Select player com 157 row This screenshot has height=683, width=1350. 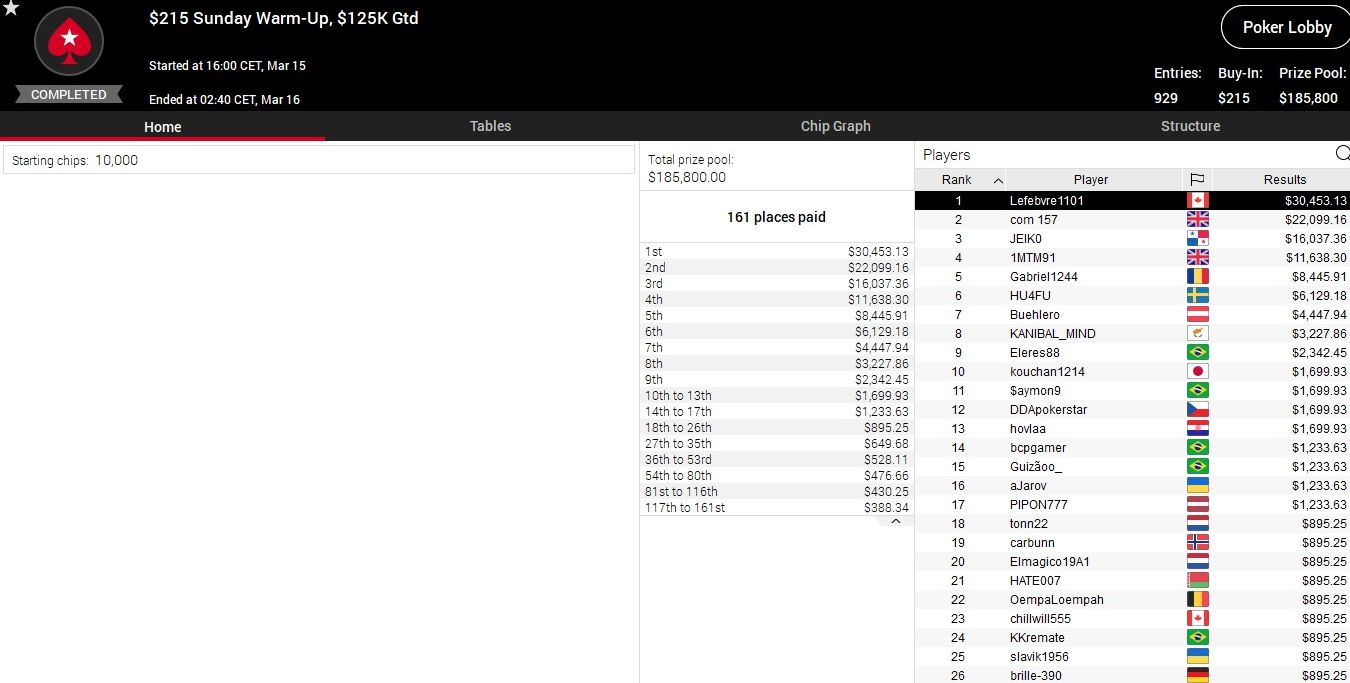click(1033, 220)
